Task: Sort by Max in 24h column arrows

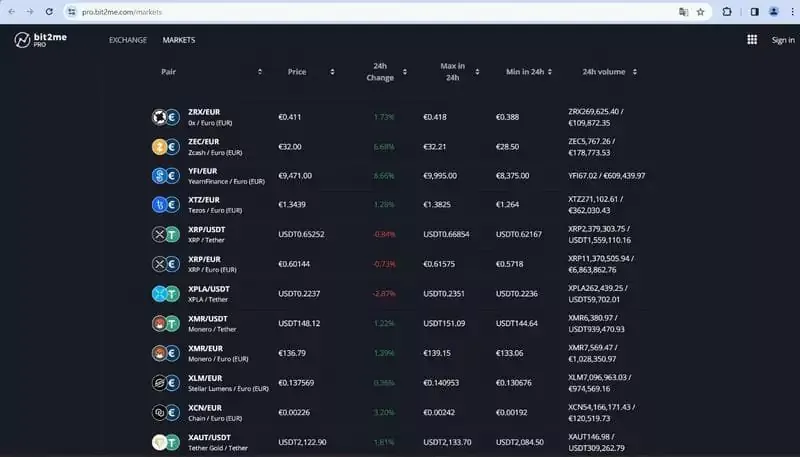Action: [477, 72]
